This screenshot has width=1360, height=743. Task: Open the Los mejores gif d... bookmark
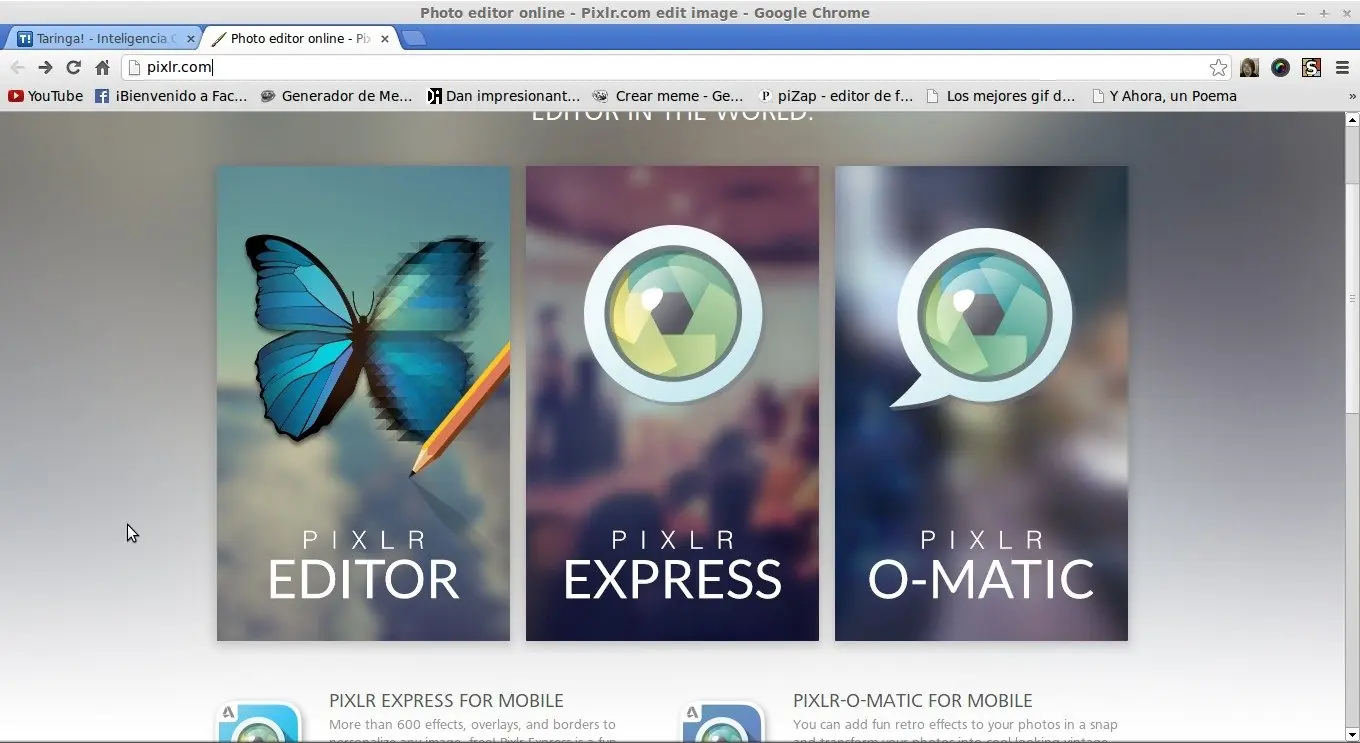click(1001, 96)
